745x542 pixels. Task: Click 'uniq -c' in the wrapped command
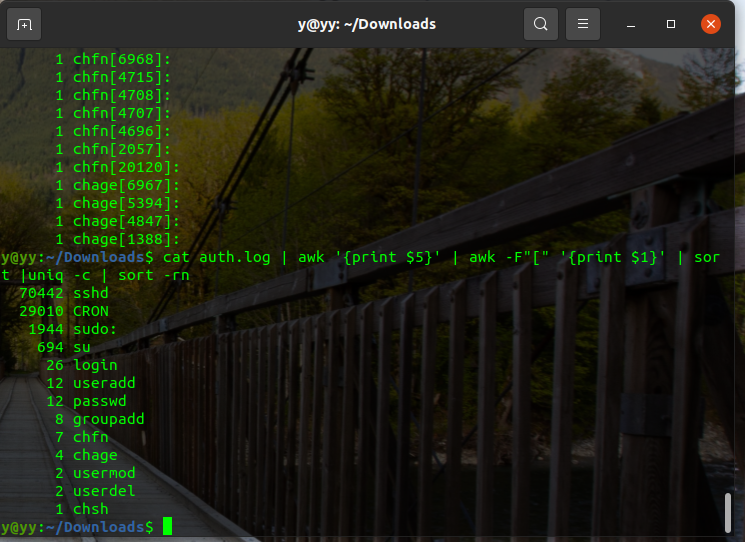59,276
